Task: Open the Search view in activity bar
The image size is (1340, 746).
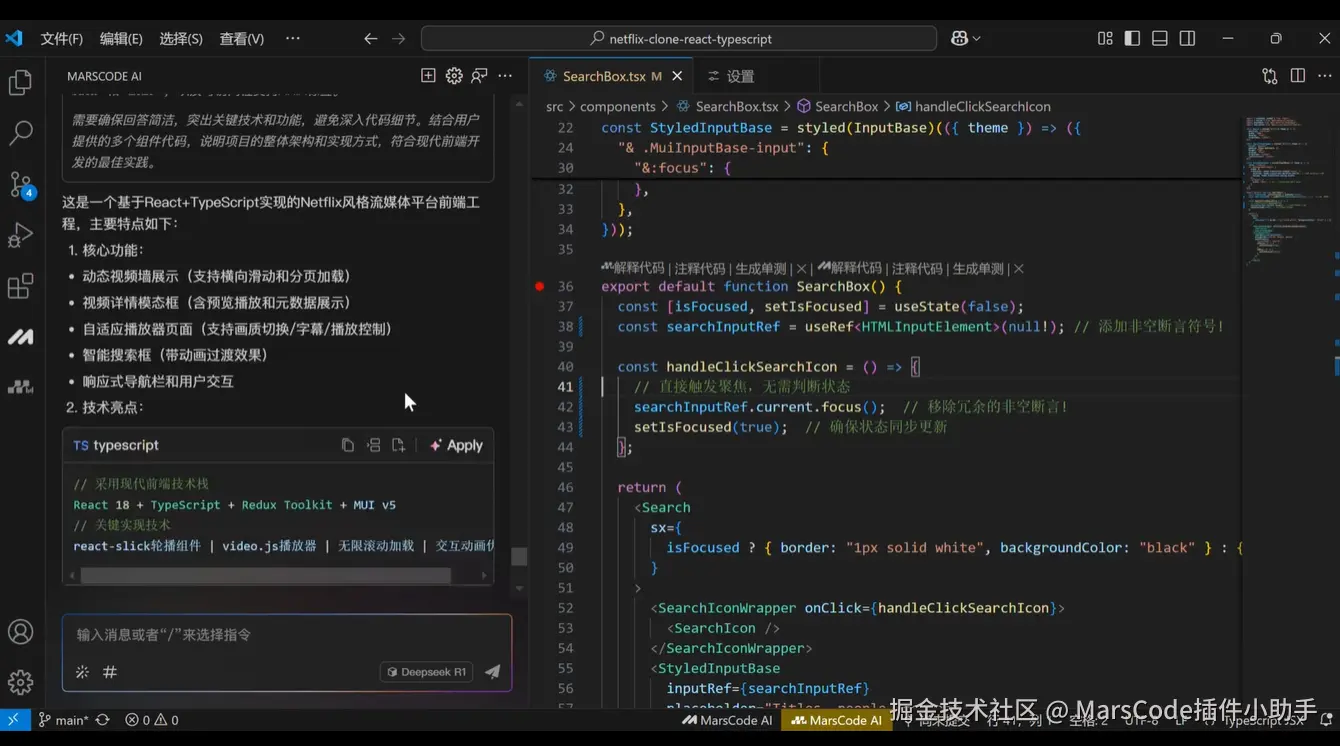Action: pyautogui.click(x=21, y=133)
